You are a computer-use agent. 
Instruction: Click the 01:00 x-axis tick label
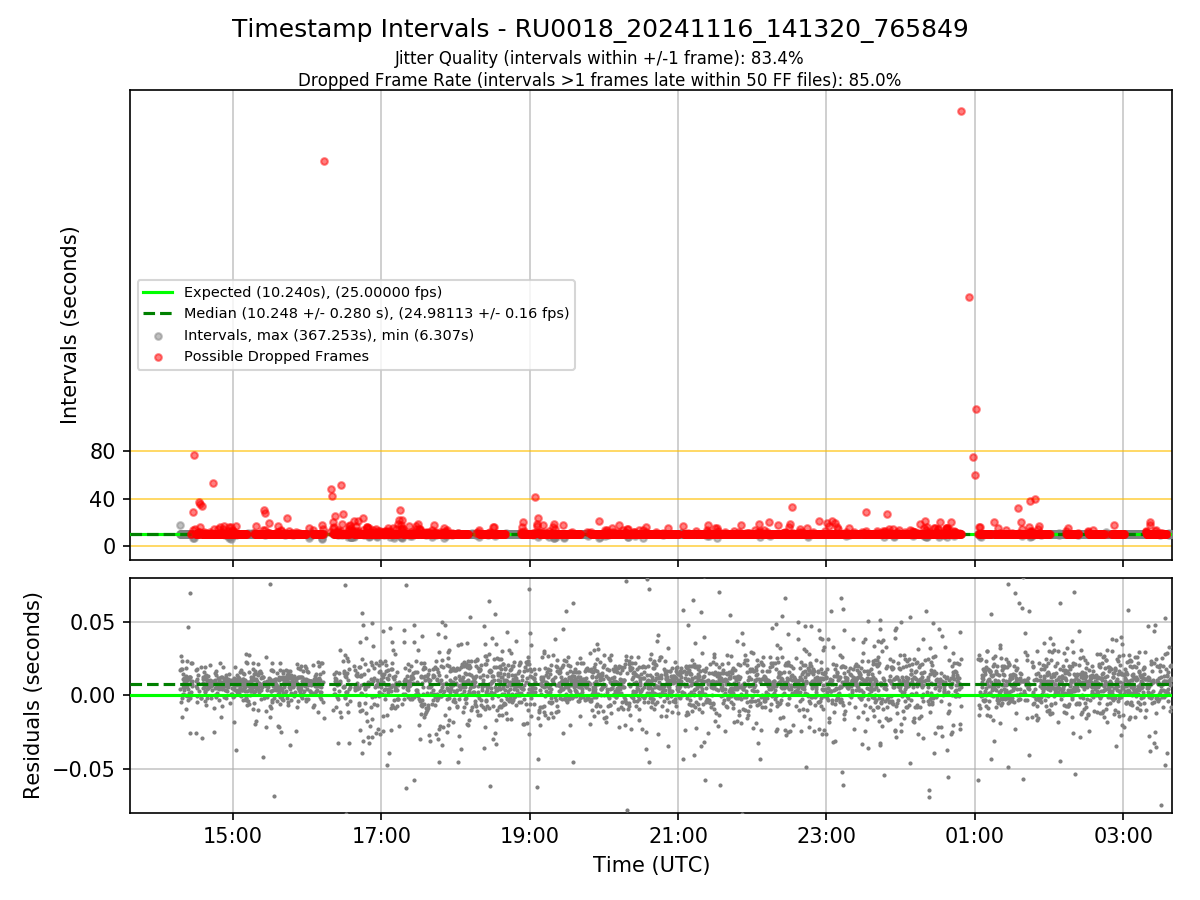tap(974, 834)
